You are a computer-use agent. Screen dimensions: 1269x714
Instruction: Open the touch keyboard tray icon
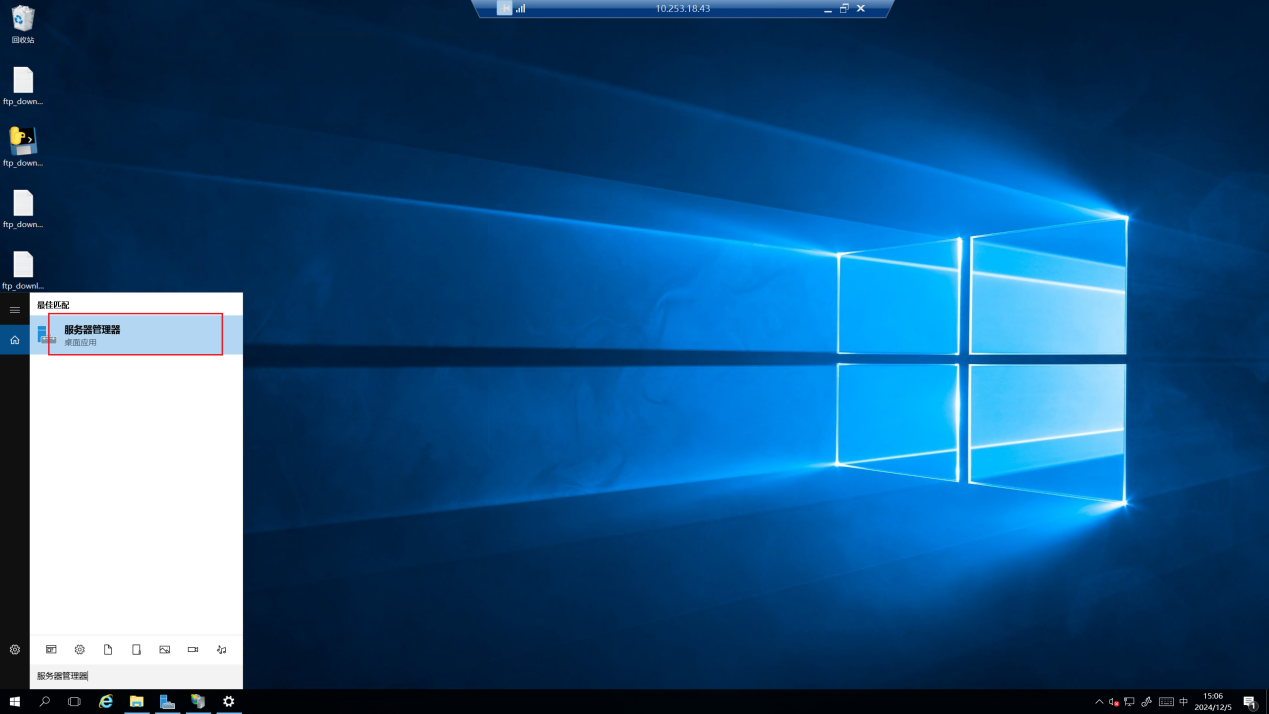[x=1166, y=702]
